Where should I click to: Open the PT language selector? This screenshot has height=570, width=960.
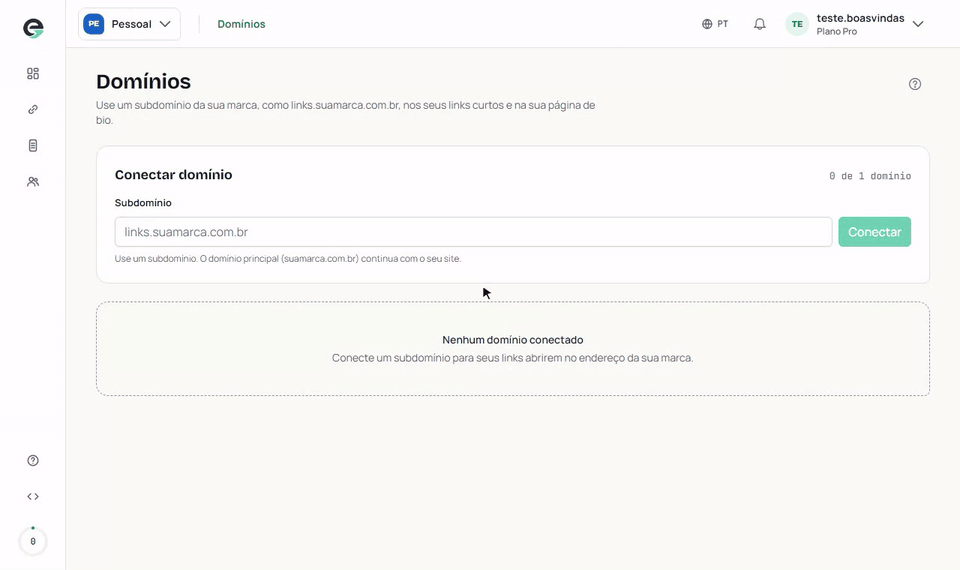pyautogui.click(x=714, y=24)
